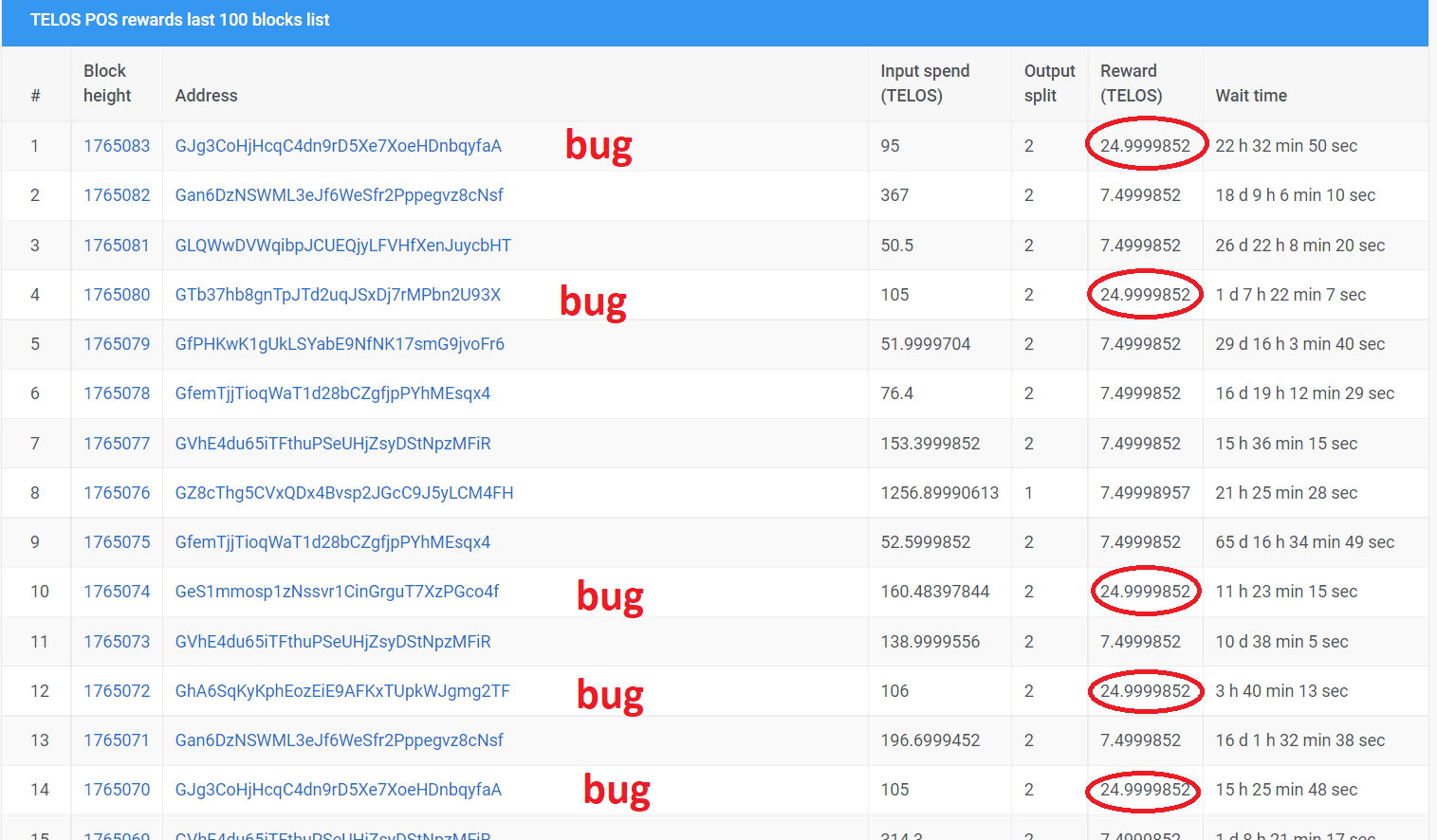Open address GfemTjjTioqWaT1d28bCZgfjpPYhMEsqx4 in row 6
Viewport: 1437px width, 840px height.
point(333,393)
